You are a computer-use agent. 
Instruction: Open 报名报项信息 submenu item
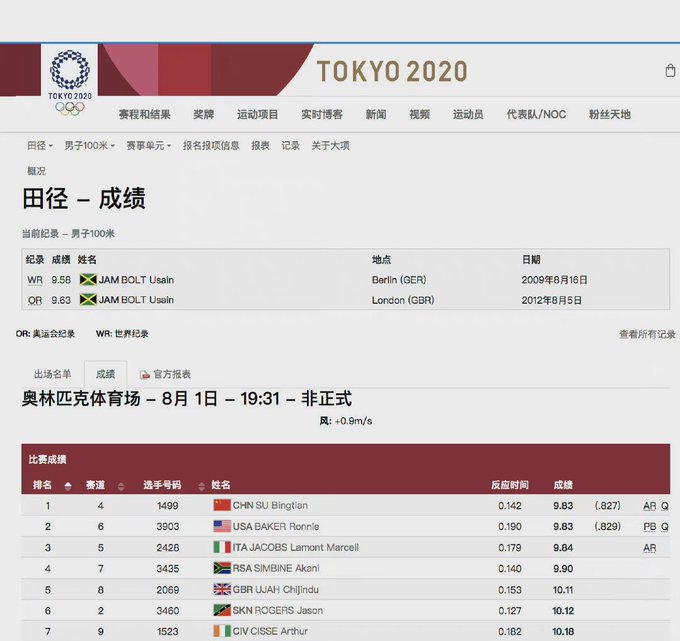click(x=211, y=146)
